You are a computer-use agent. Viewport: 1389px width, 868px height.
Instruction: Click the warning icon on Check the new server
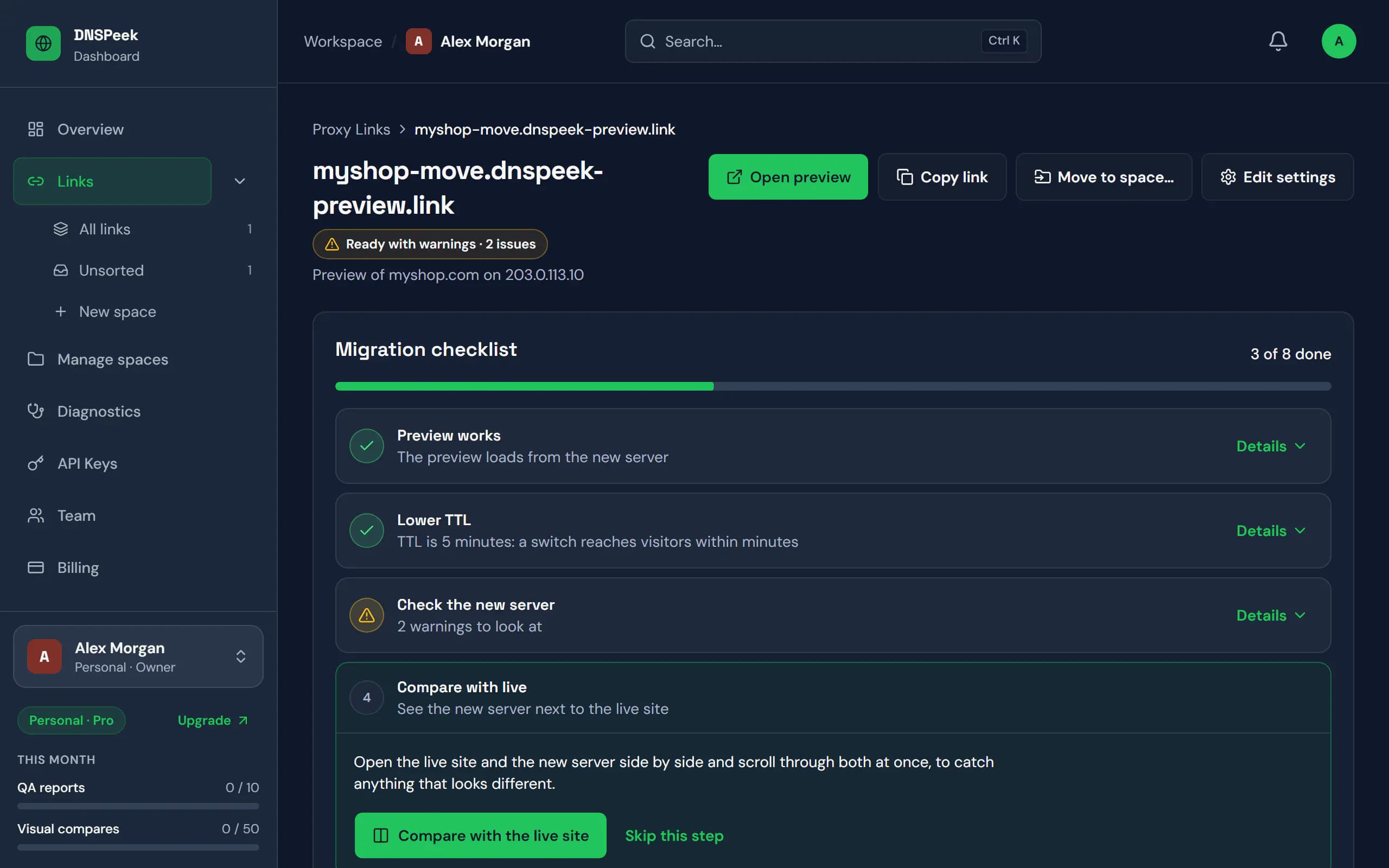click(367, 615)
